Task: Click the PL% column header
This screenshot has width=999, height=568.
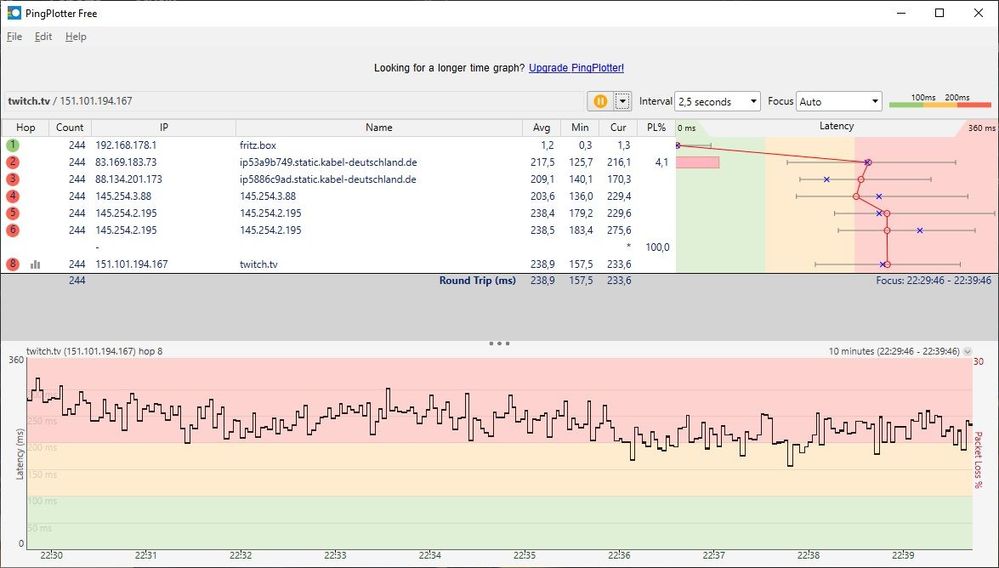Action: click(x=656, y=128)
